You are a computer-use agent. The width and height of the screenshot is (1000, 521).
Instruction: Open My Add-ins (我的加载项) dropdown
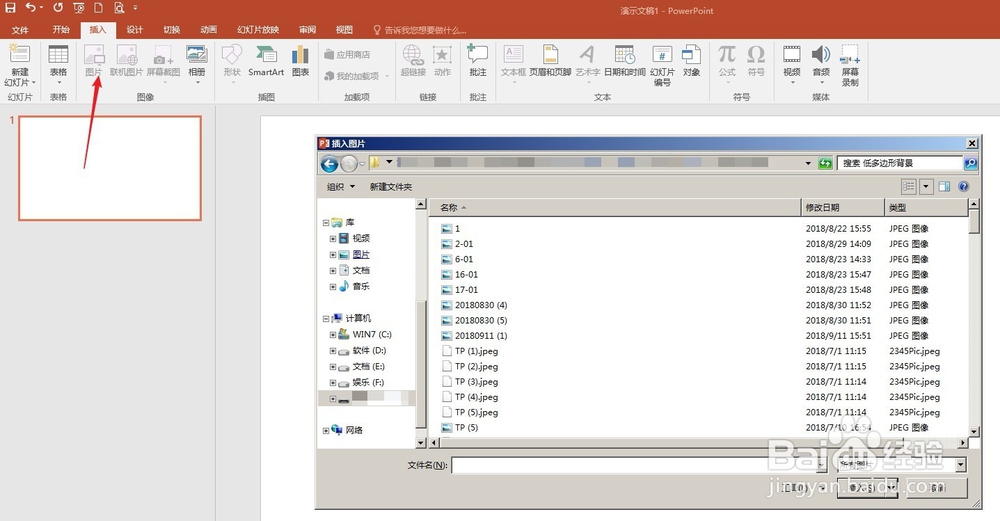tap(356, 76)
